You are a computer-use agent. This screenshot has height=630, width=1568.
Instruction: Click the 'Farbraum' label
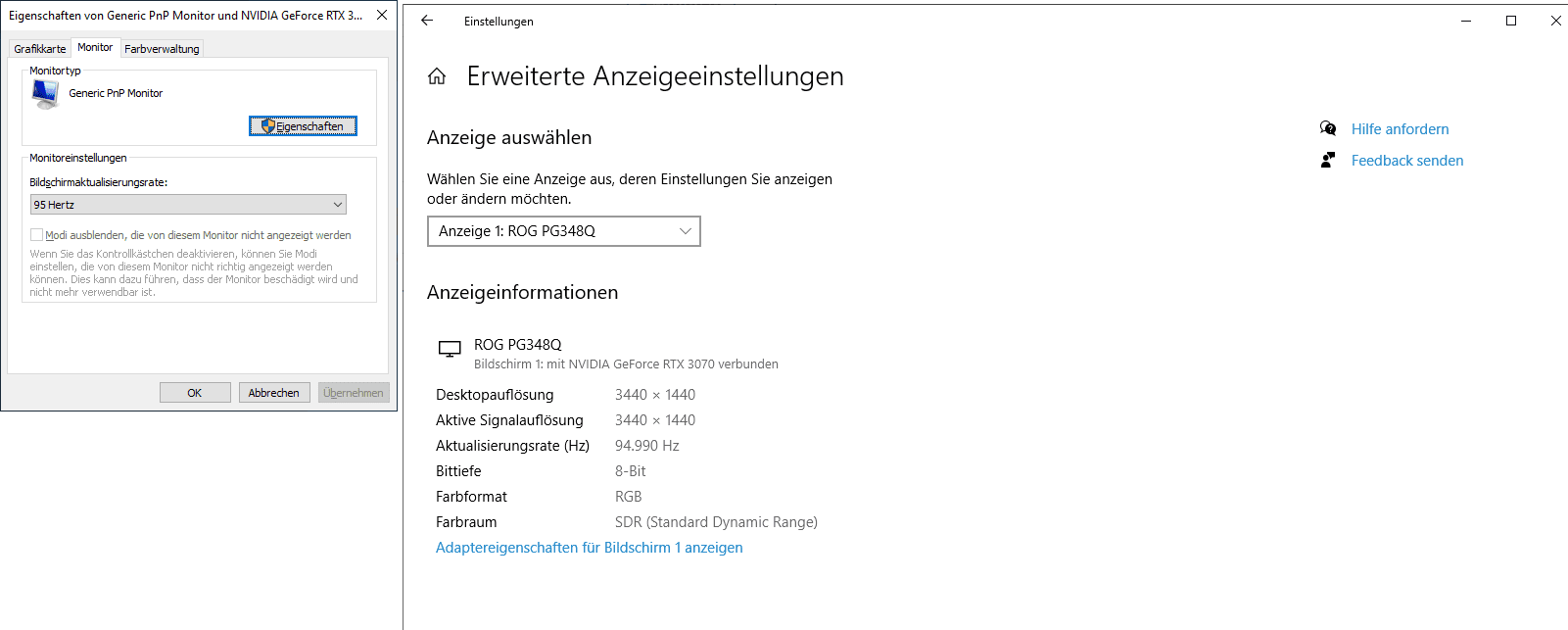[x=466, y=522]
